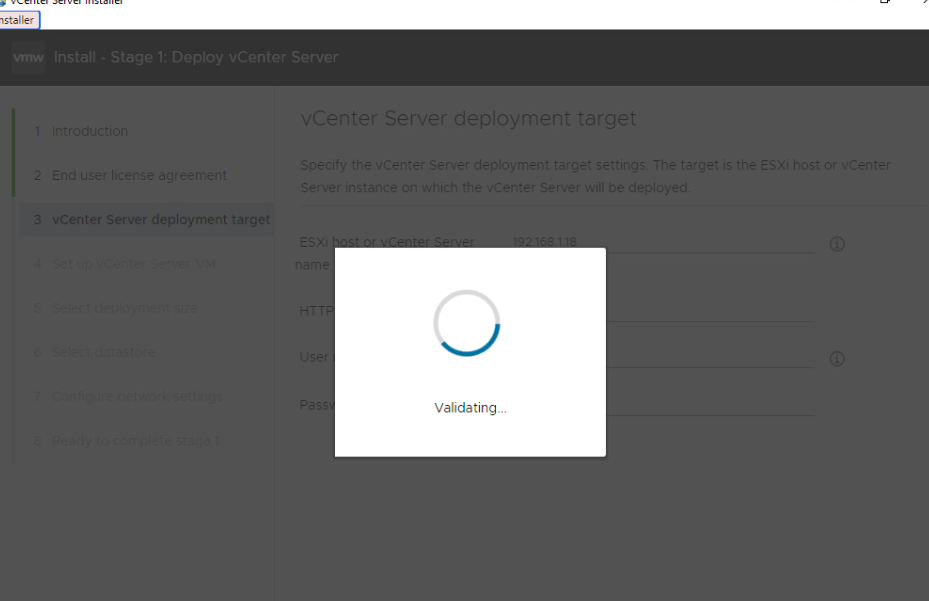Click the Installer taskbar tab
929x601 pixels.
pyautogui.click(x=17, y=19)
